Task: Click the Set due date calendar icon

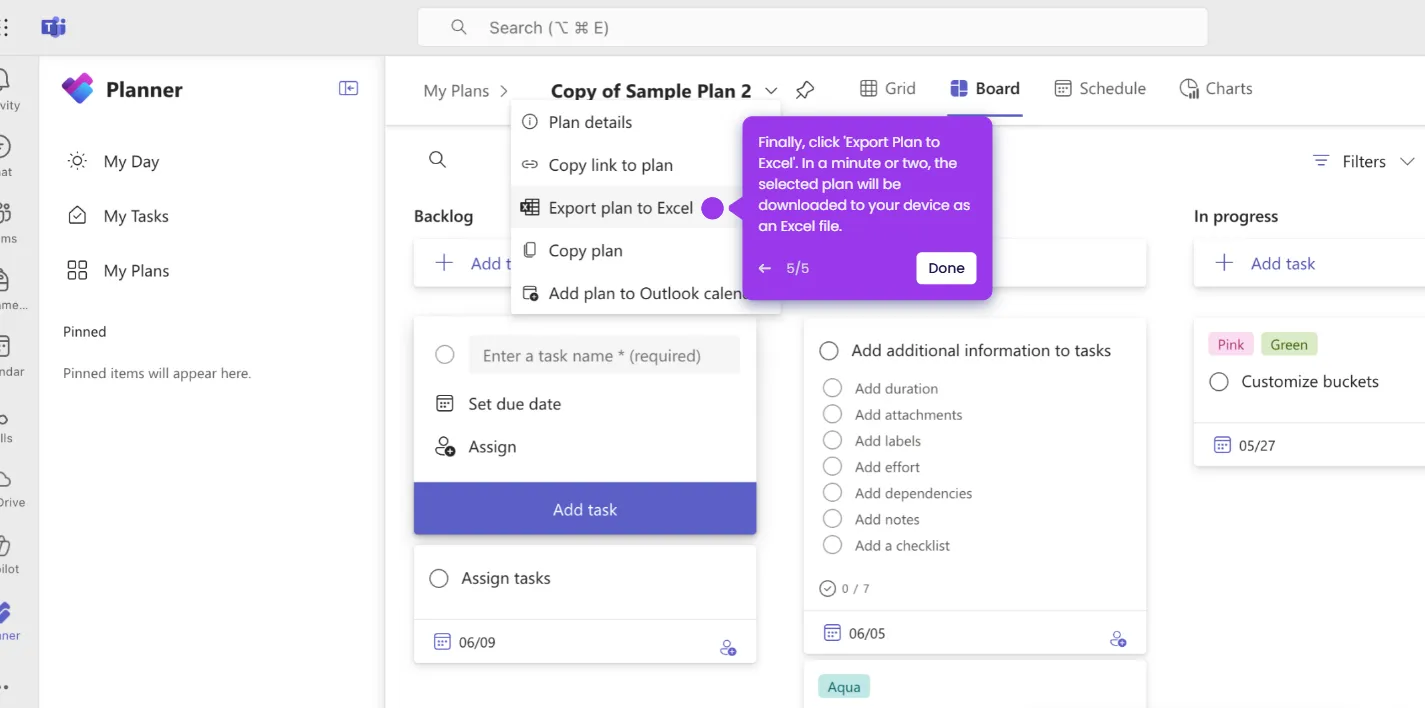Action: pos(445,404)
